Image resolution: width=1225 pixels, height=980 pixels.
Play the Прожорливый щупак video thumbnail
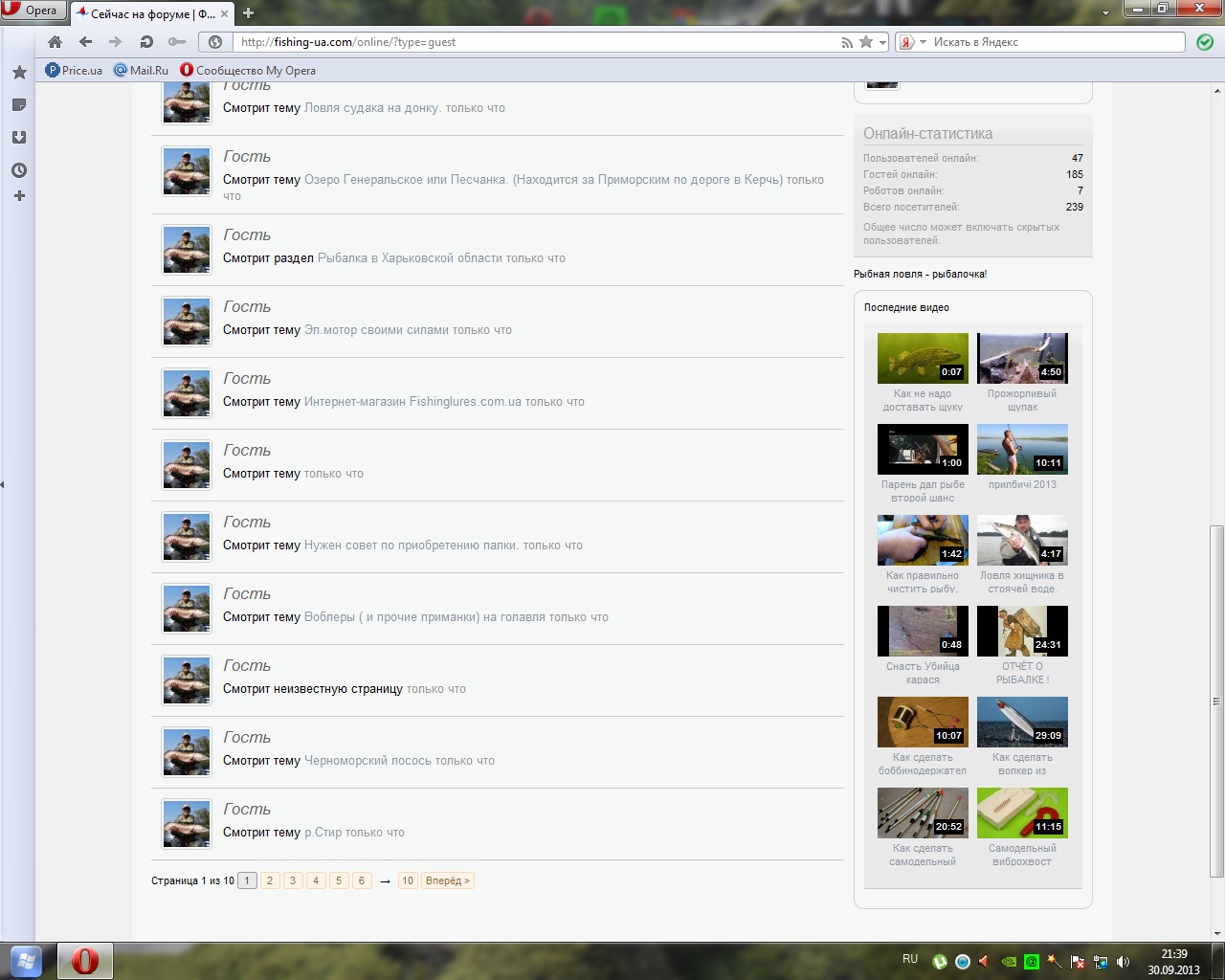click(1022, 358)
